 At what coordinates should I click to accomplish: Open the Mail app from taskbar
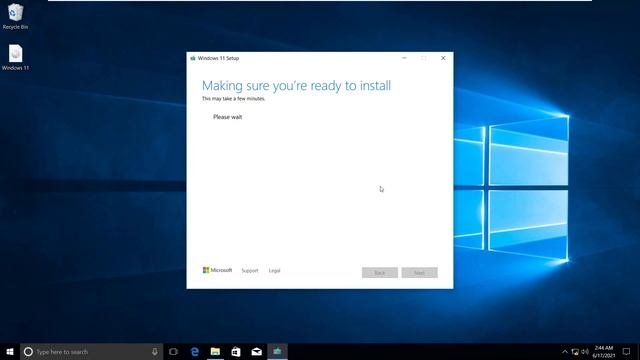pyautogui.click(x=256, y=351)
